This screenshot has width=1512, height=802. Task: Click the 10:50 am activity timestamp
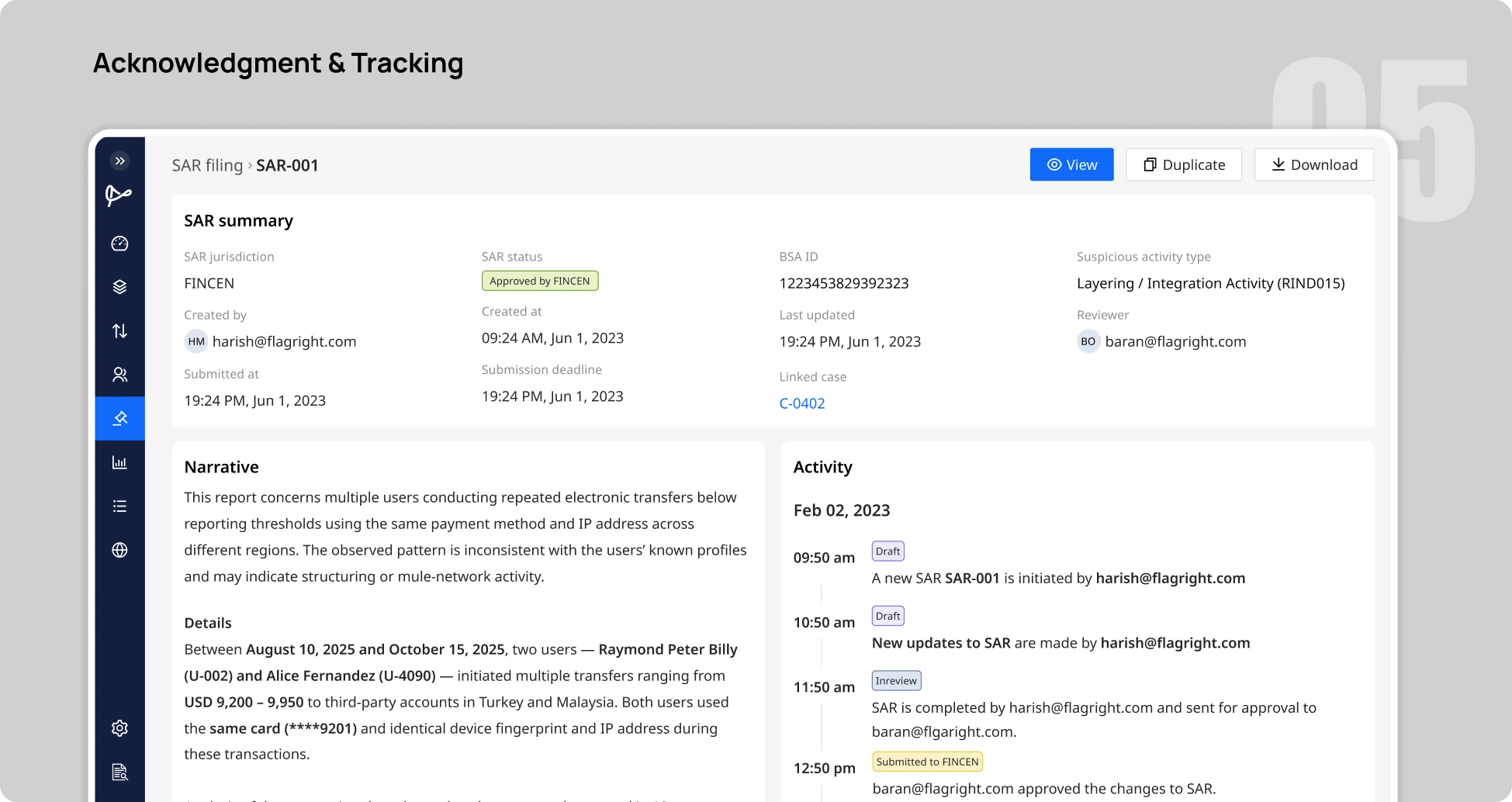[x=824, y=622]
